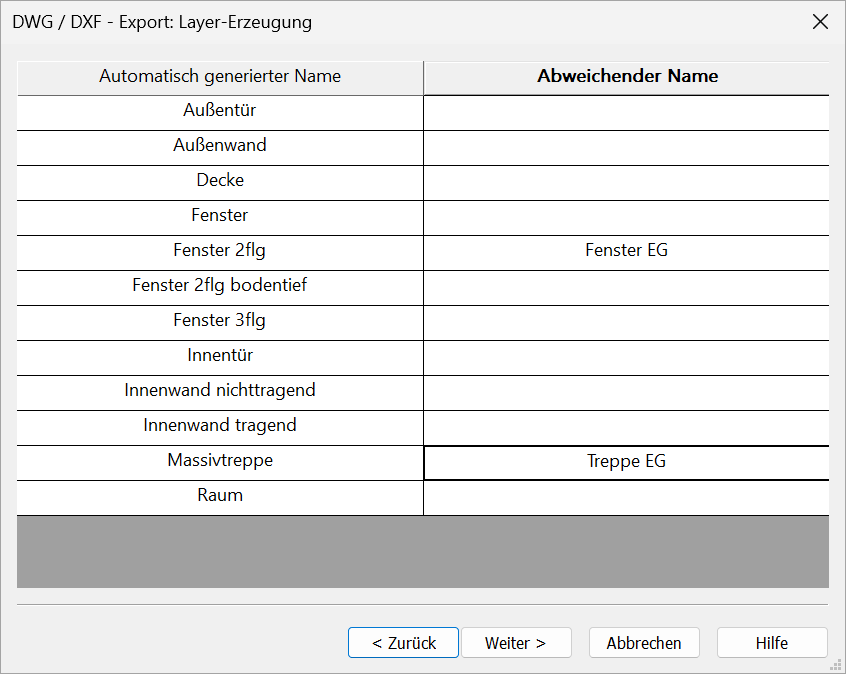Image resolution: width=846 pixels, height=674 pixels.
Task: Click the alternate name cell for Raum
Action: (x=626, y=498)
